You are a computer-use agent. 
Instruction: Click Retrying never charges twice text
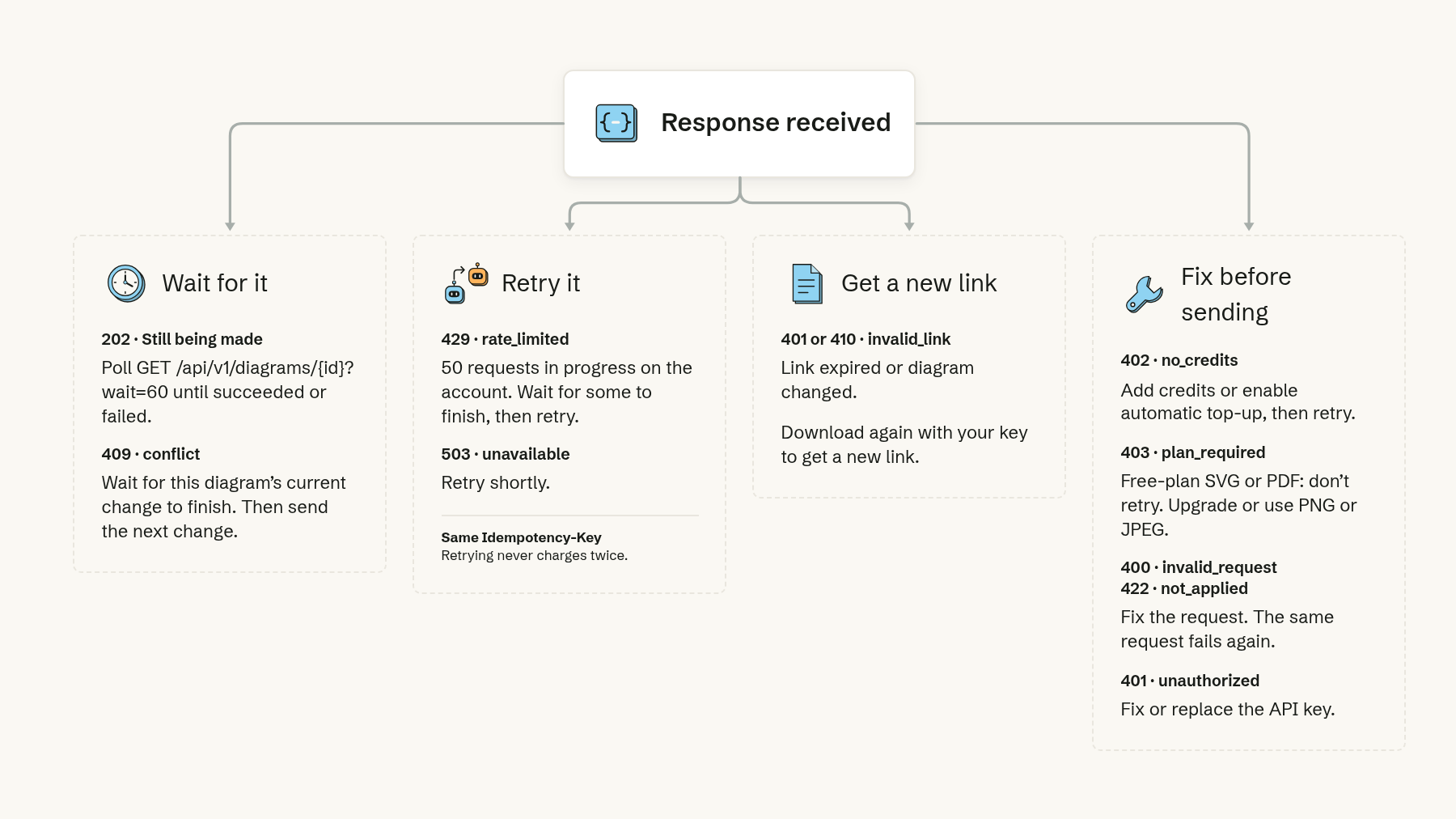coord(534,555)
